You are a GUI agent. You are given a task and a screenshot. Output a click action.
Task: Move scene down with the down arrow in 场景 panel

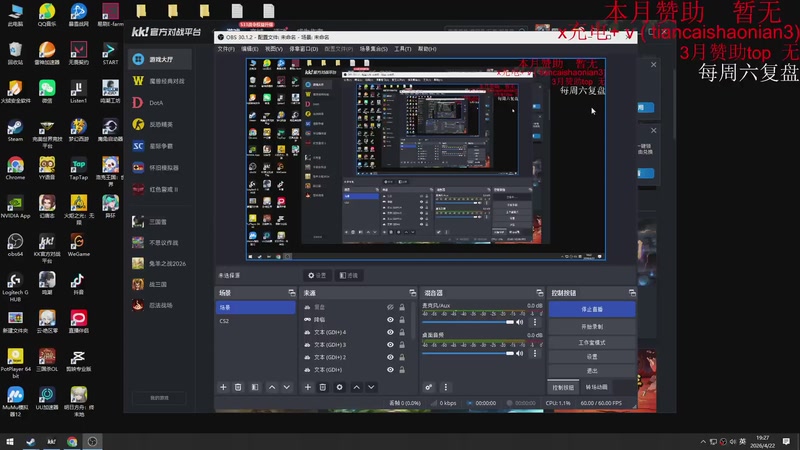coord(287,387)
